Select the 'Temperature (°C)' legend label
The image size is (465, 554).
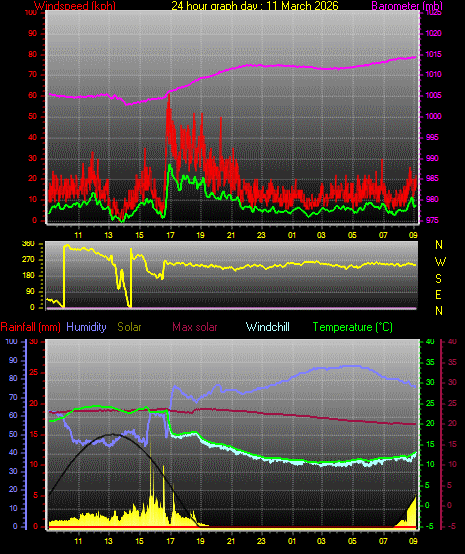[x=353, y=327]
